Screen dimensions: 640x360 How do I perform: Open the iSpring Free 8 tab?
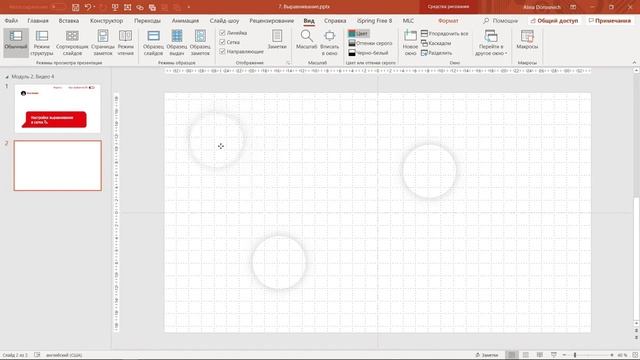374,20
